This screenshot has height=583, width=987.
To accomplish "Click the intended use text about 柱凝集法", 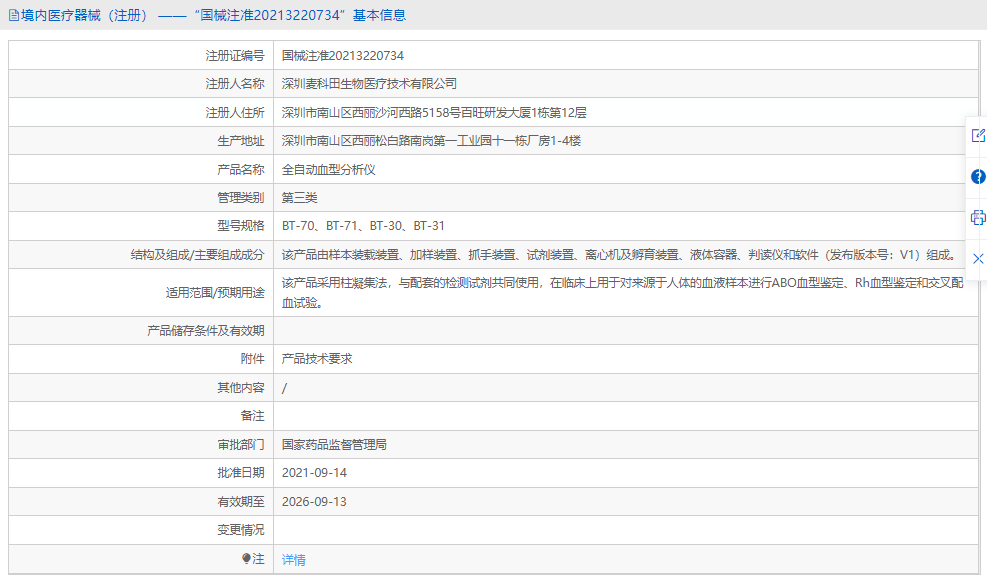I will click(x=623, y=293).
